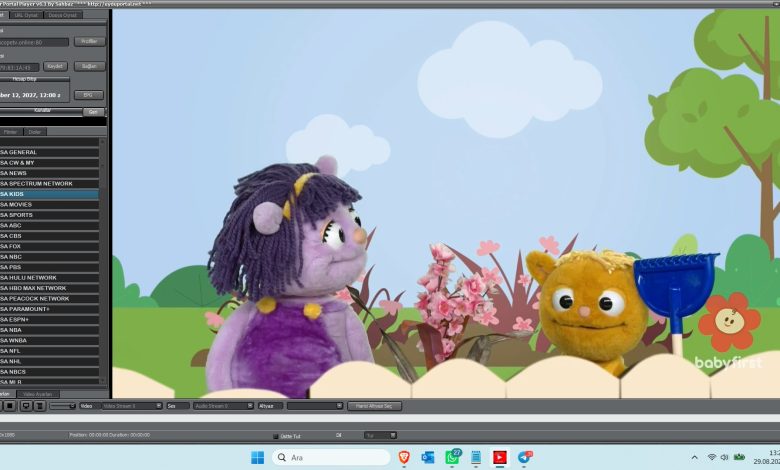Click the monitor icon button beside Stop
The width and height of the screenshot is (780, 470).
tap(26, 406)
